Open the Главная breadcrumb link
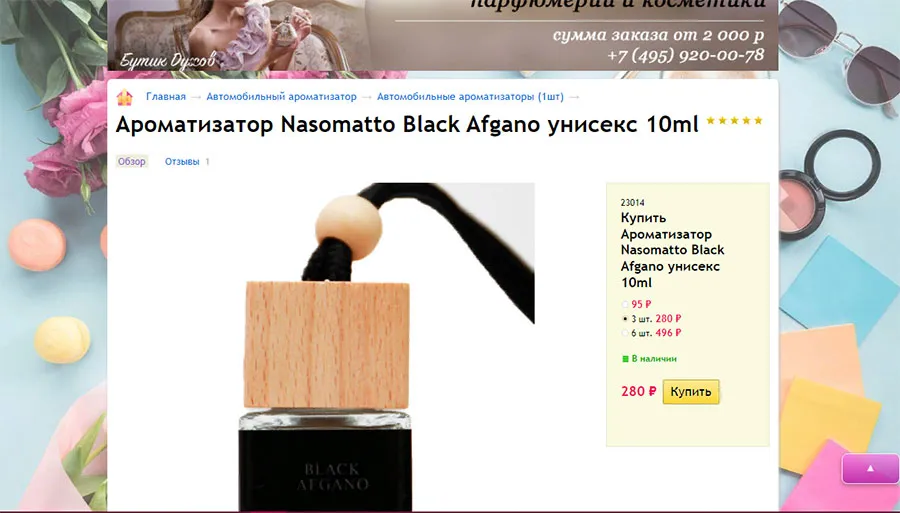This screenshot has height=513, width=900. pyautogui.click(x=166, y=96)
